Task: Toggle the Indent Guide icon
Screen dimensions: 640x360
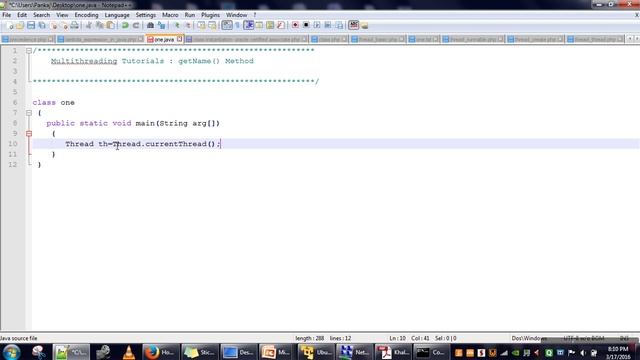Action: (249, 25)
